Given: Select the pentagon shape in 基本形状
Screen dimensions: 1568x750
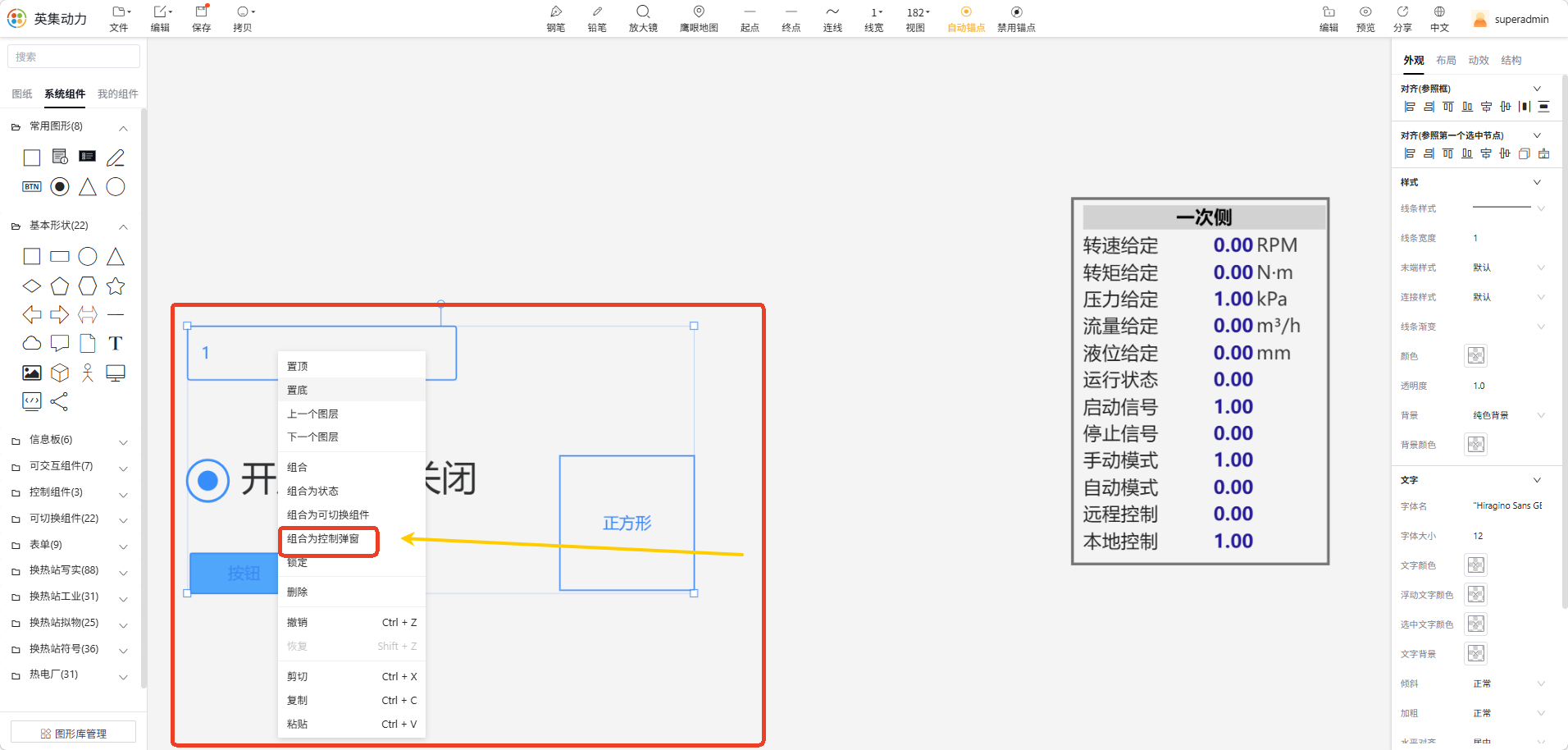Looking at the screenshot, I should pos(60,286).
